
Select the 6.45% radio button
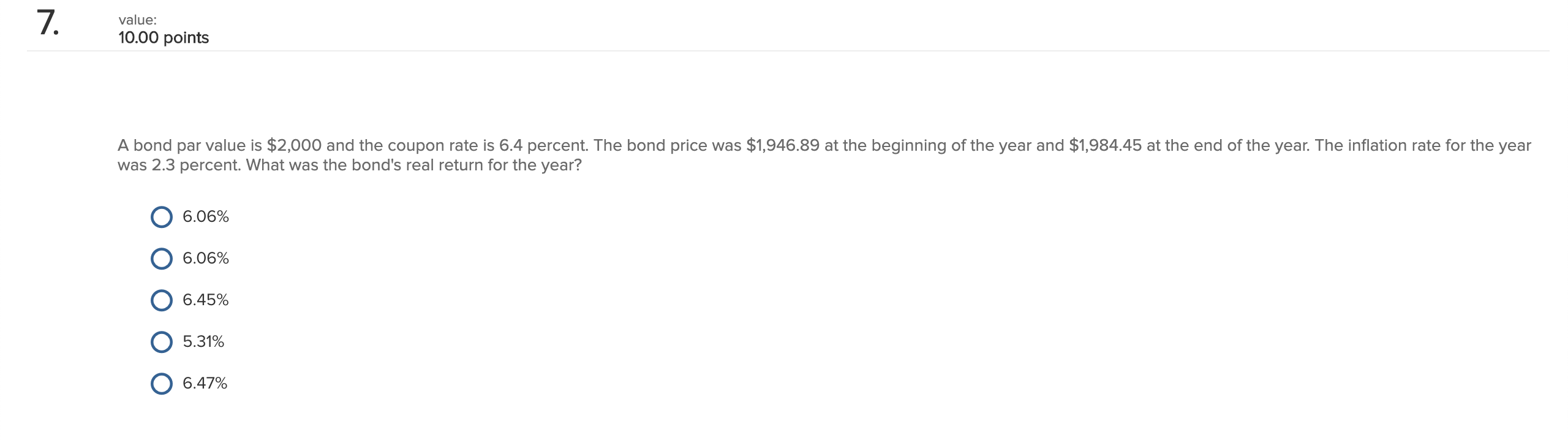pos(161,300)
